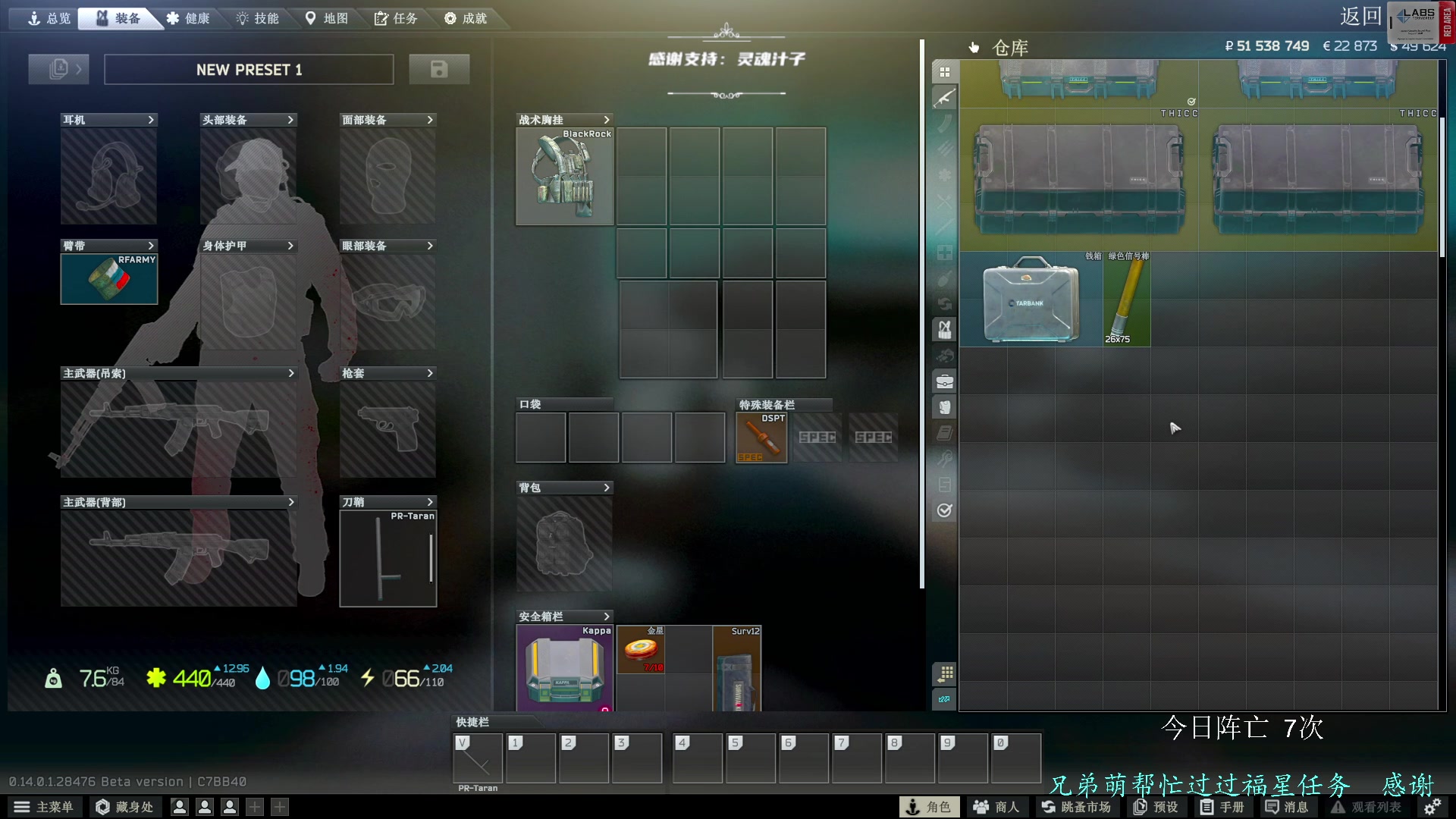
Task: Open the 跳蚤市场 flea market button
Action: pyautogui.click(x=1076, y=807)
